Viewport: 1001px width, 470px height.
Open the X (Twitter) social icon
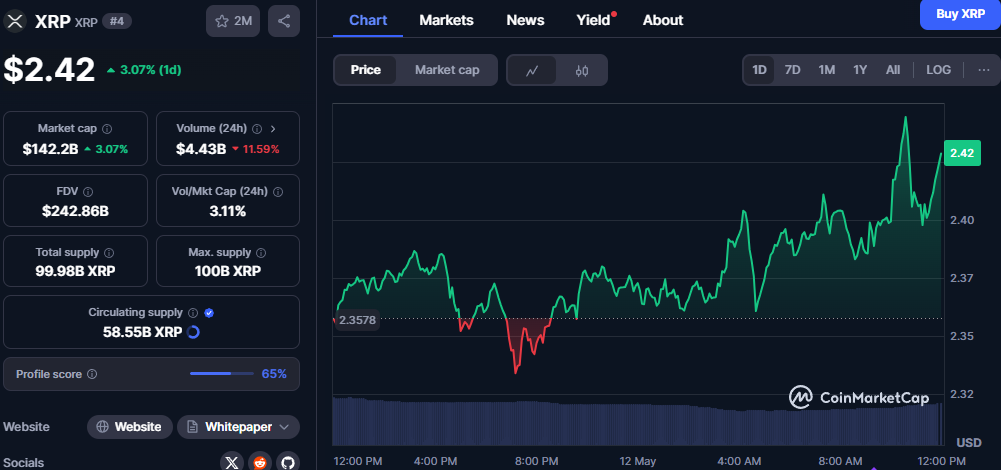click(232, 462)
